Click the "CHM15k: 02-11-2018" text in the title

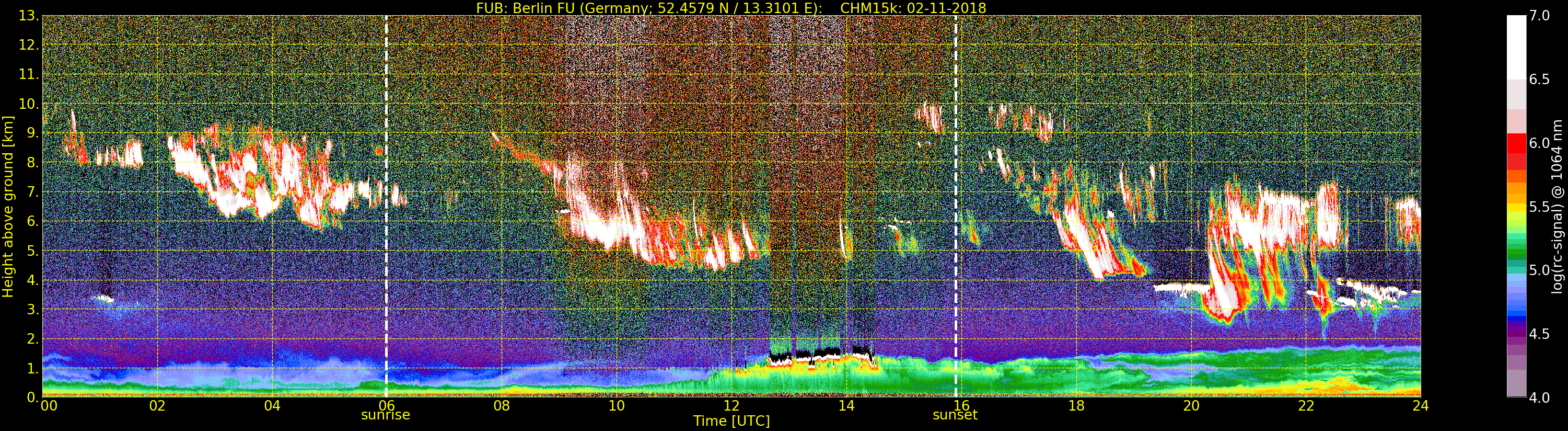click(x=913, y=8)
